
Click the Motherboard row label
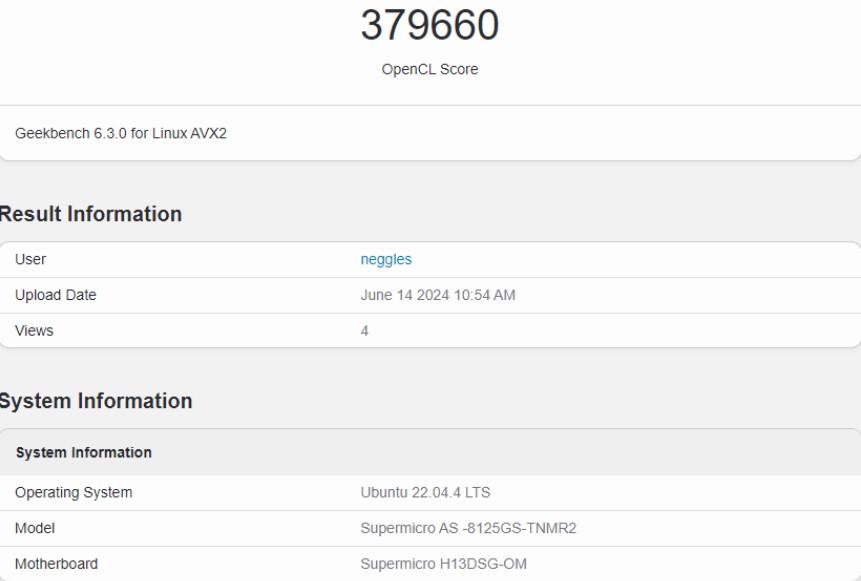[x=57, y=563]
